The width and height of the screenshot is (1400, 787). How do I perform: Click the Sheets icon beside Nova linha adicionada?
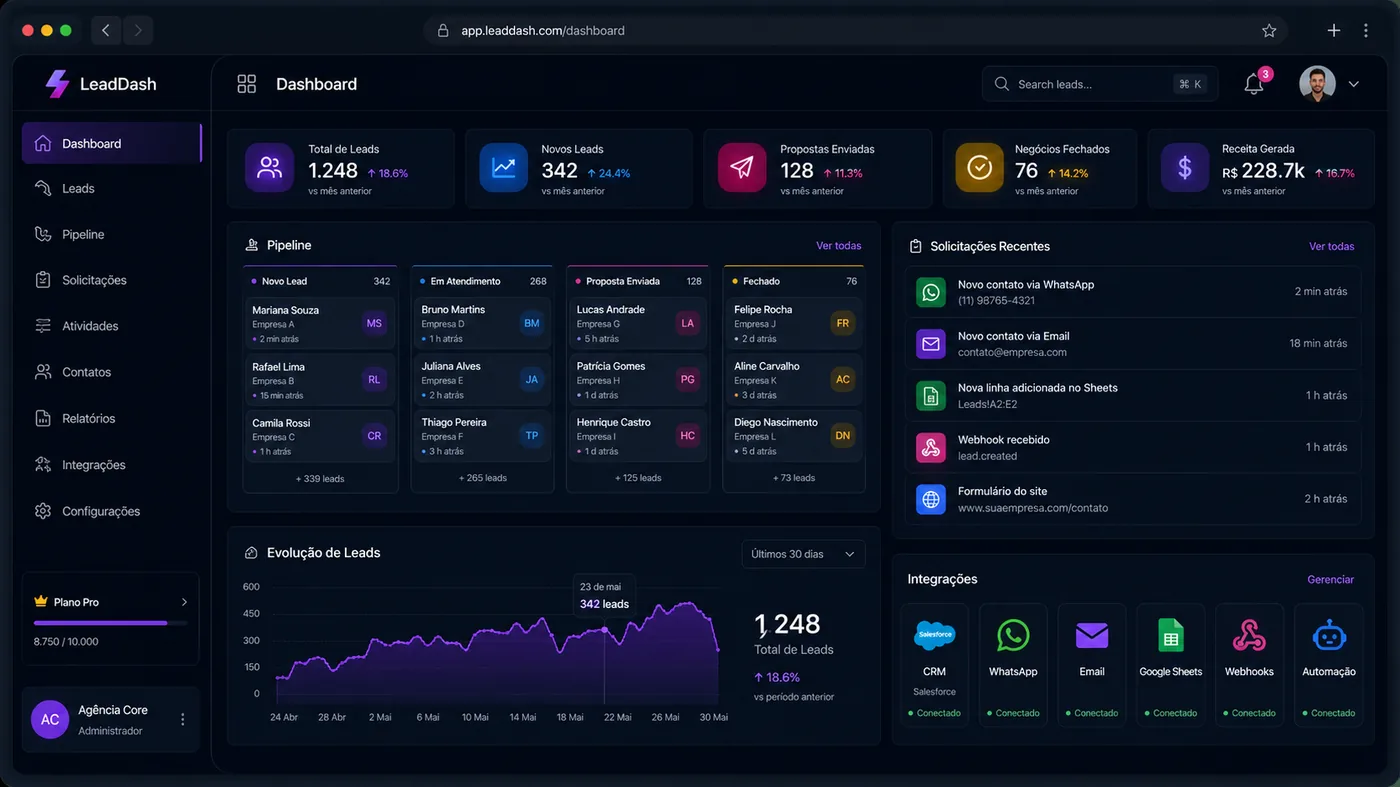[x=931, y=396]
